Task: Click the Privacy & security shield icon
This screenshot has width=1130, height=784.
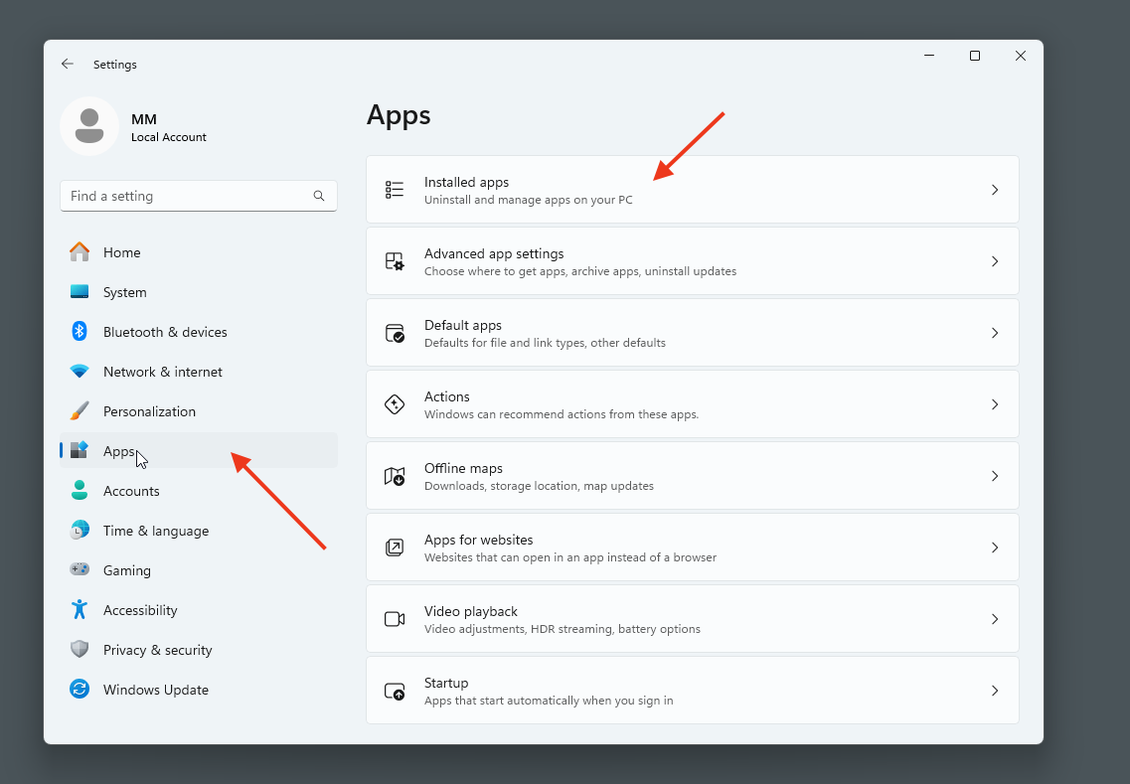Action: coord(79,649)
